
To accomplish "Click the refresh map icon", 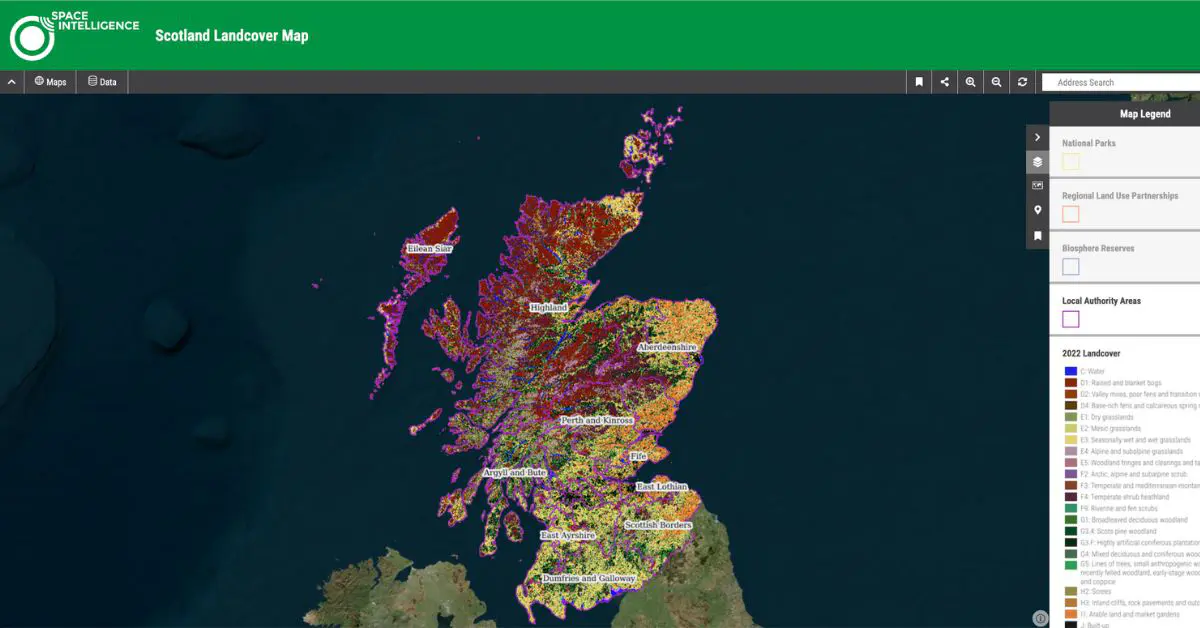I will pyautogui.click(x=1022, y=82).
